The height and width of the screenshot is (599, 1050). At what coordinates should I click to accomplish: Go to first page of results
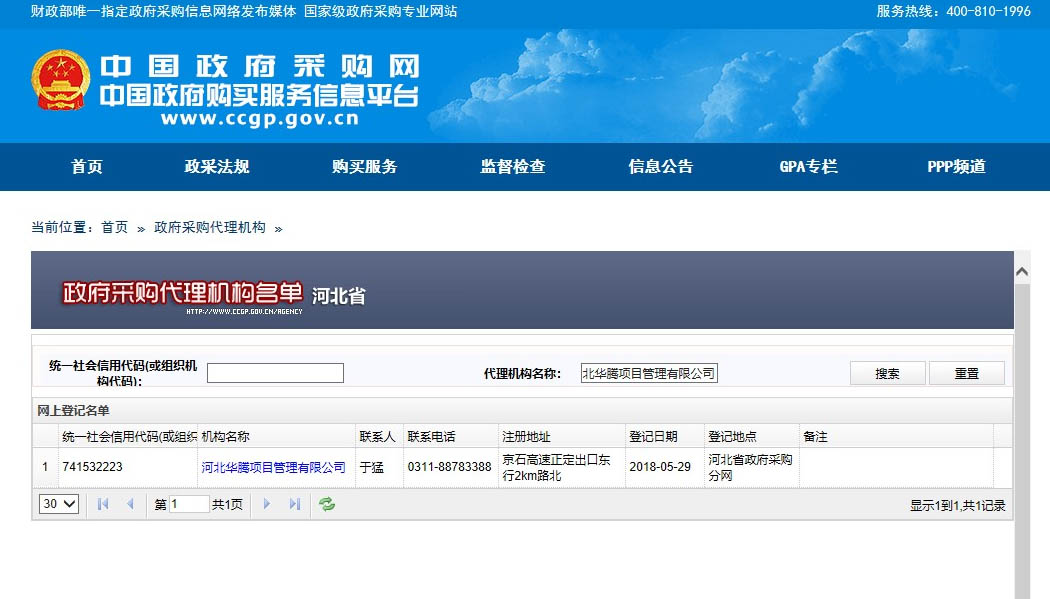point(102,504)
